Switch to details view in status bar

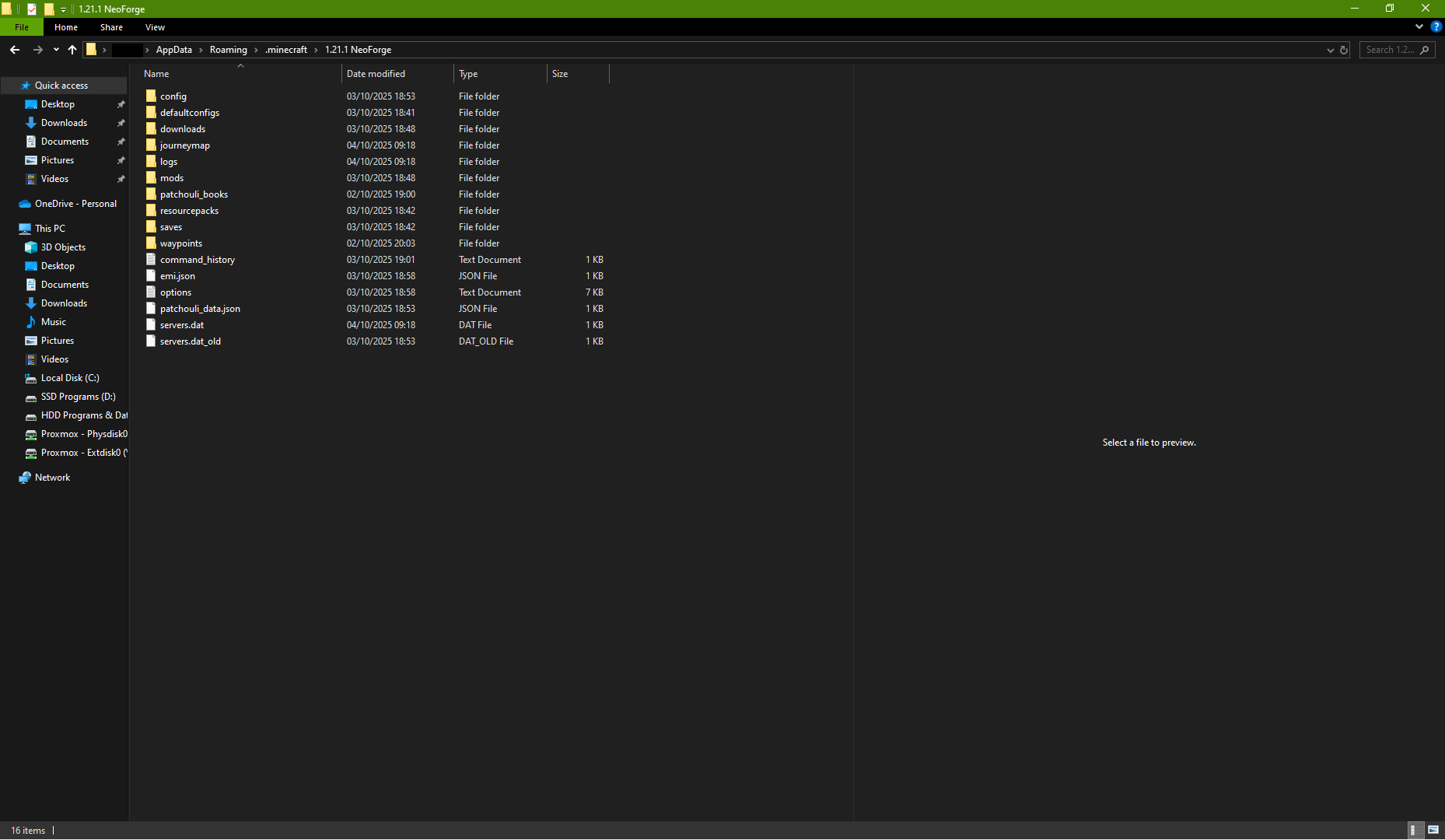(x=1415, y=830)
